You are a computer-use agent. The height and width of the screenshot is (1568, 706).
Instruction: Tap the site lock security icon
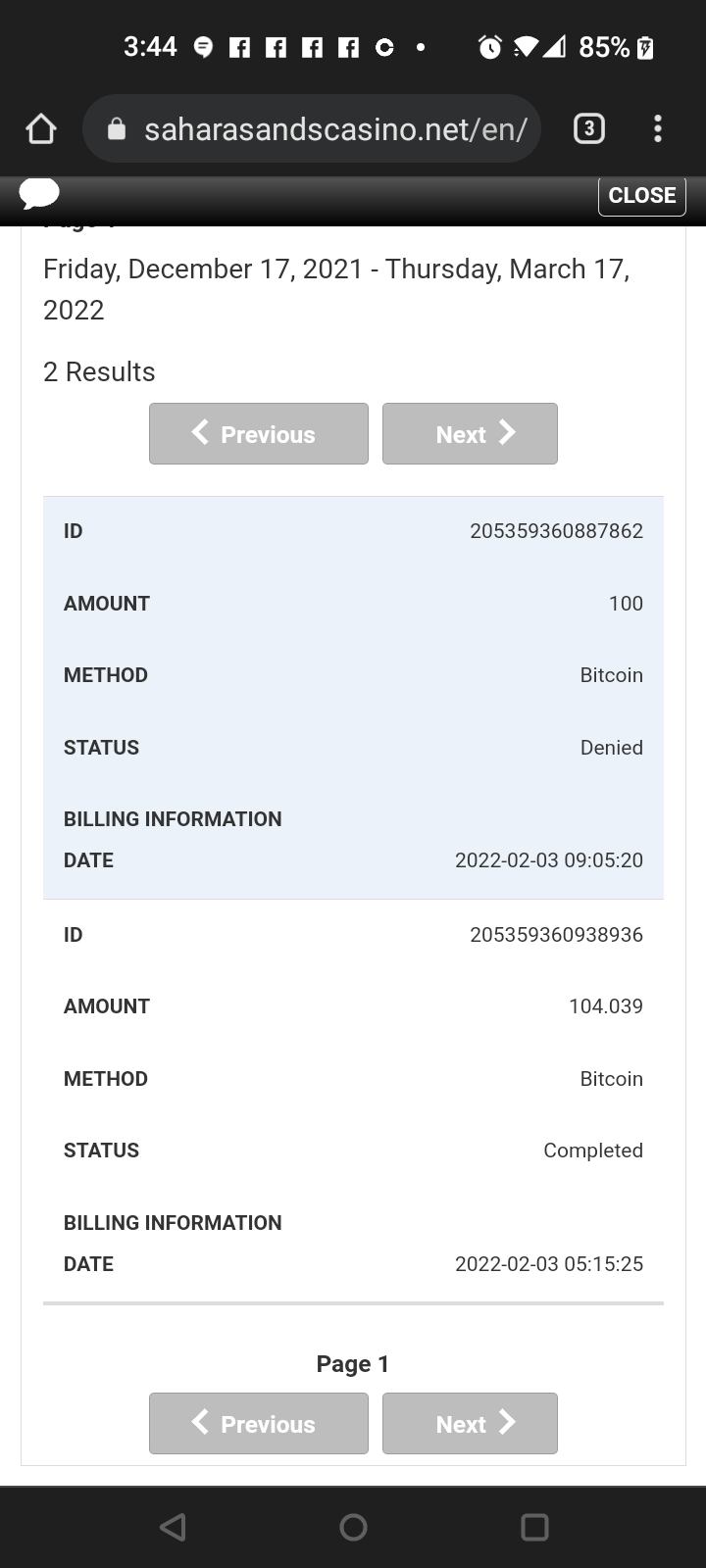point(117,129)
